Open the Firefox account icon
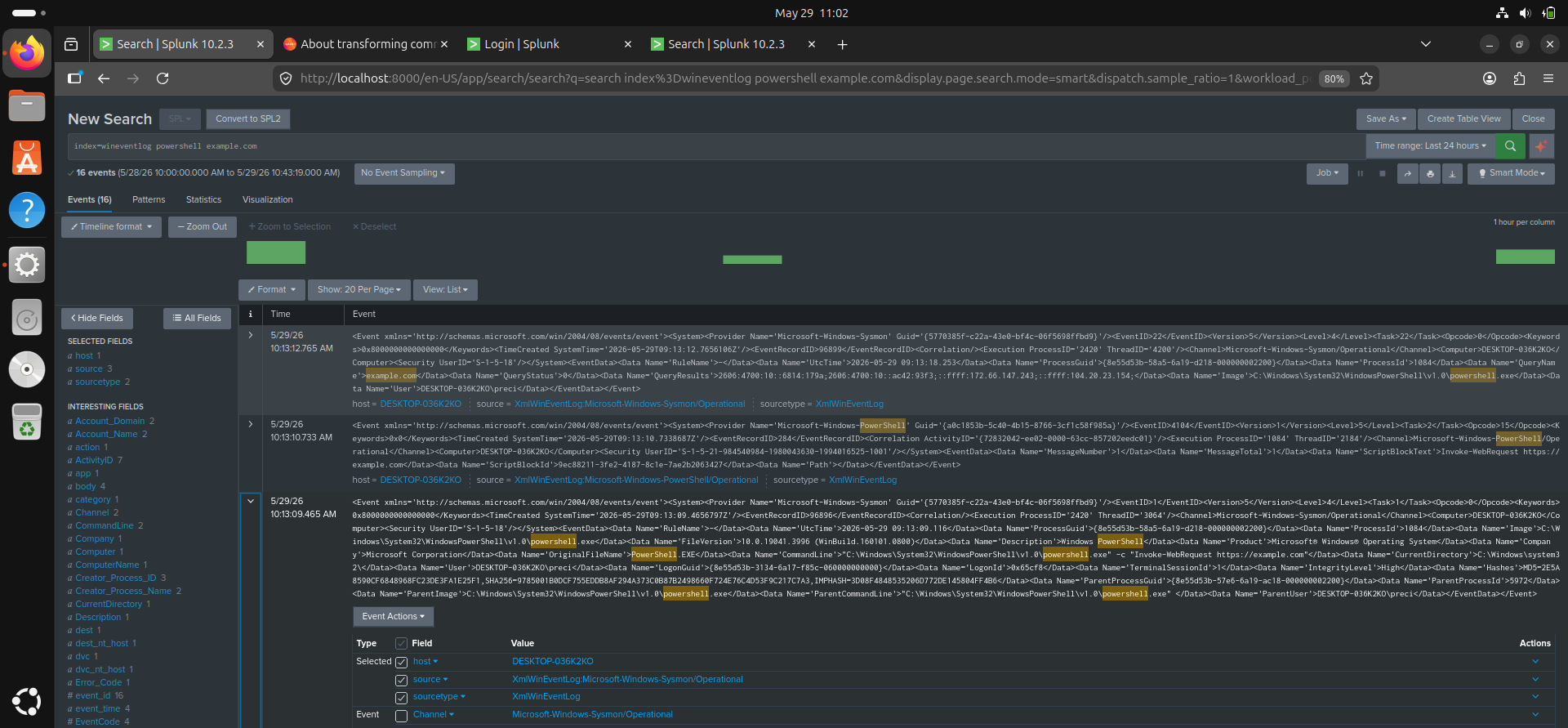Screen dimensions: 1568x728 pyautogui.click(x=1490, y=78)
